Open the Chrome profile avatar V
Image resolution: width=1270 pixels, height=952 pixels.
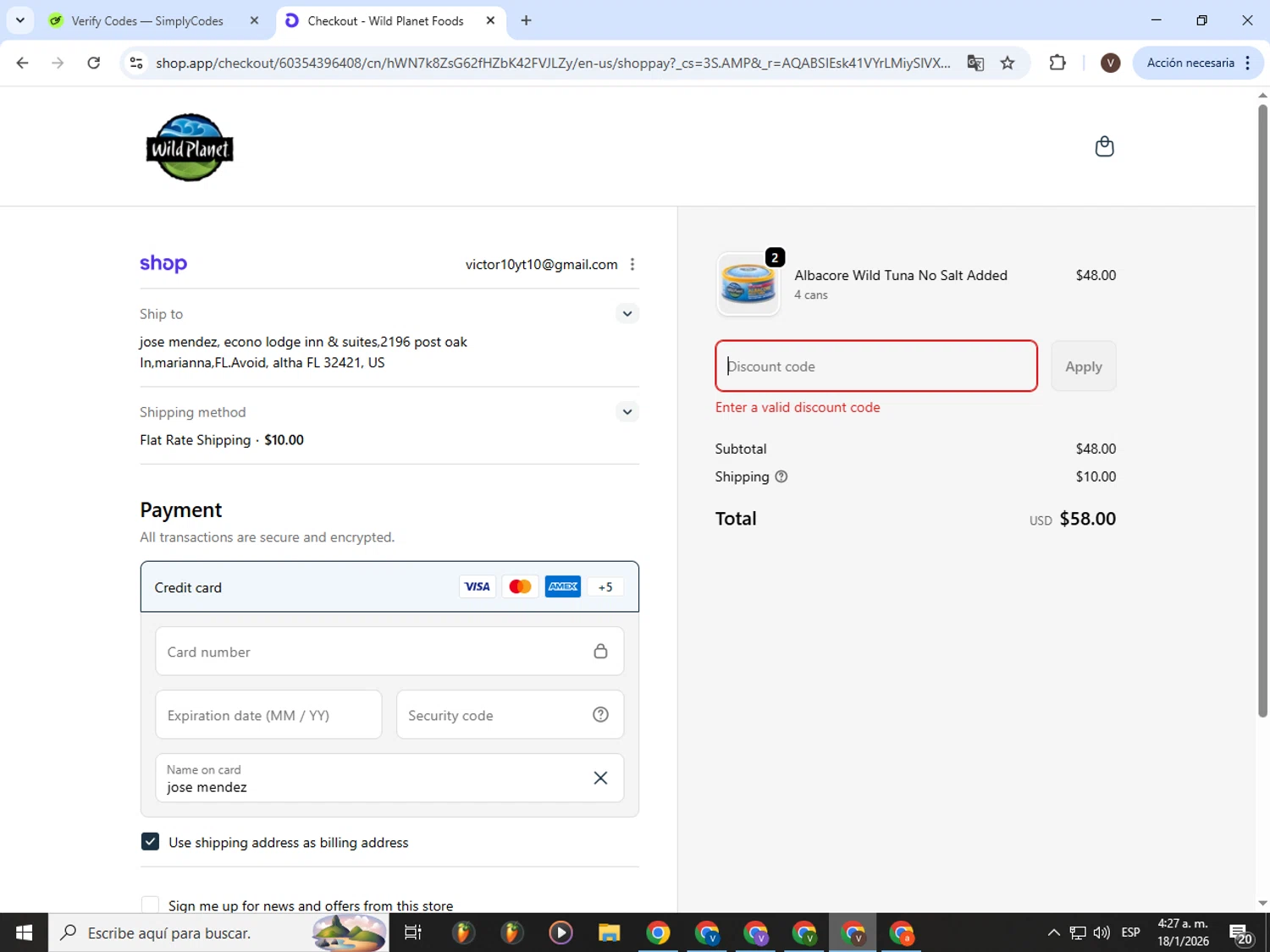1110,63
